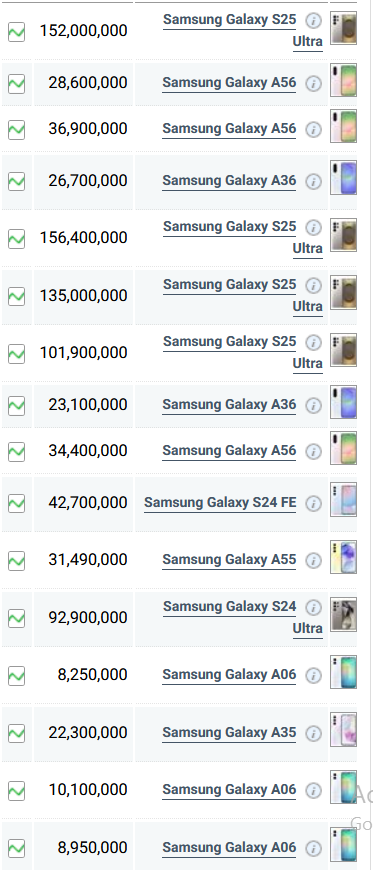Click info icon beside Galaxy S24 Ultra
The width and height of the screenshot is (373, 870).
[x=314, y=608]
